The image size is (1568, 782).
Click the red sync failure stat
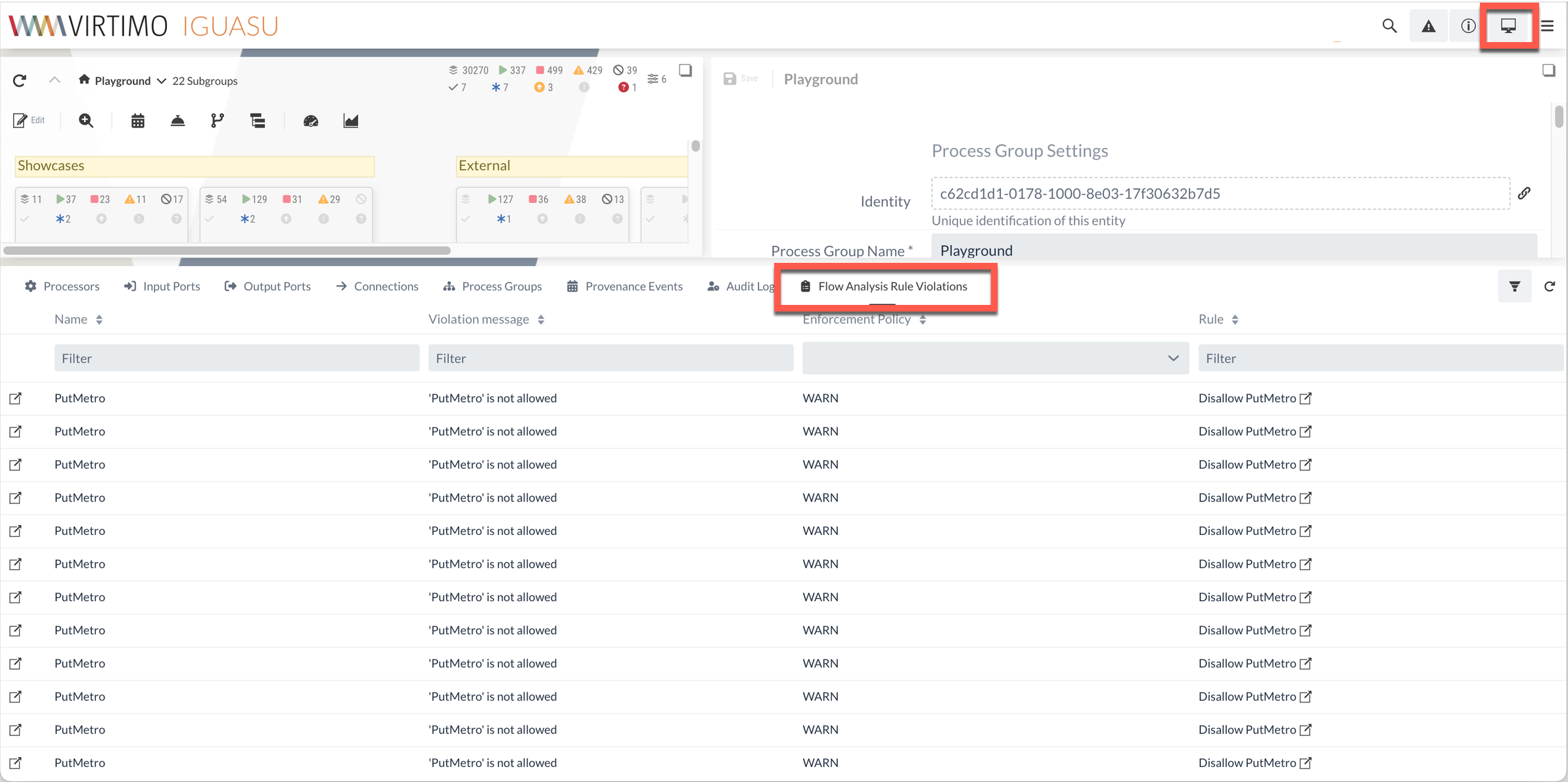pyautogui.click(x=627, y=87)
